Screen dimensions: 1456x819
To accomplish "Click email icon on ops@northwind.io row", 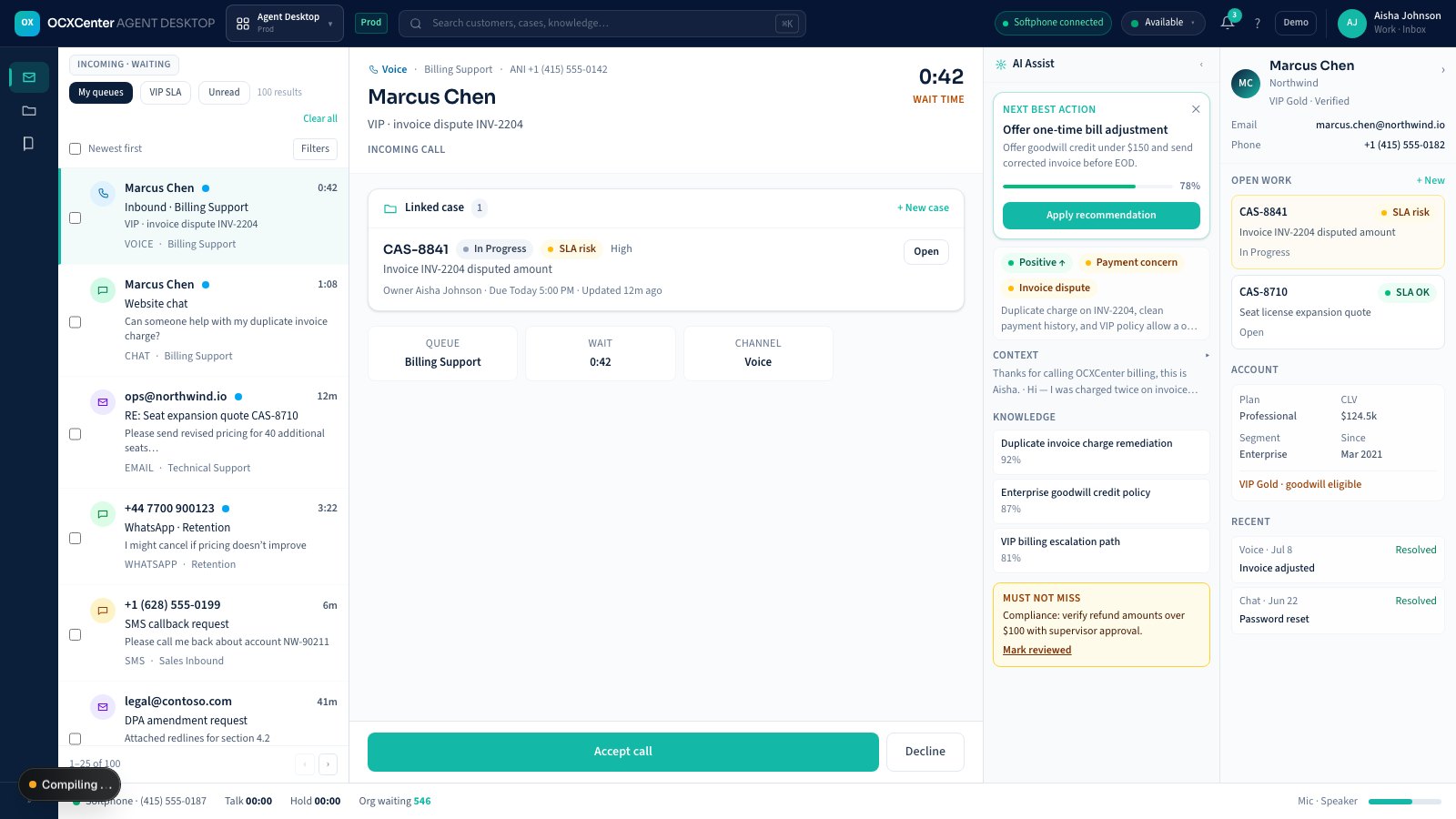I will 103,401.
